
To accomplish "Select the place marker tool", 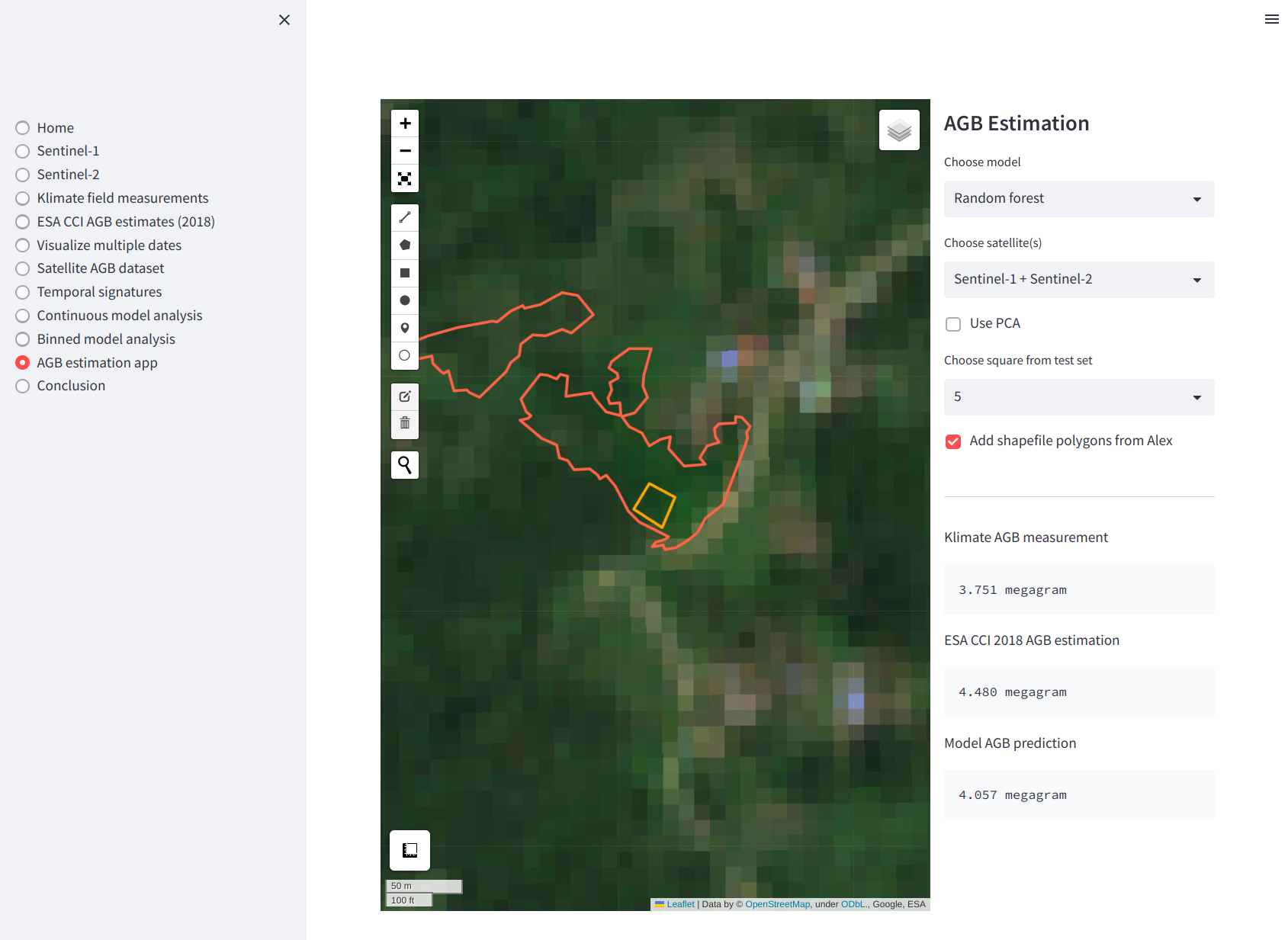I will pos(405,328).
